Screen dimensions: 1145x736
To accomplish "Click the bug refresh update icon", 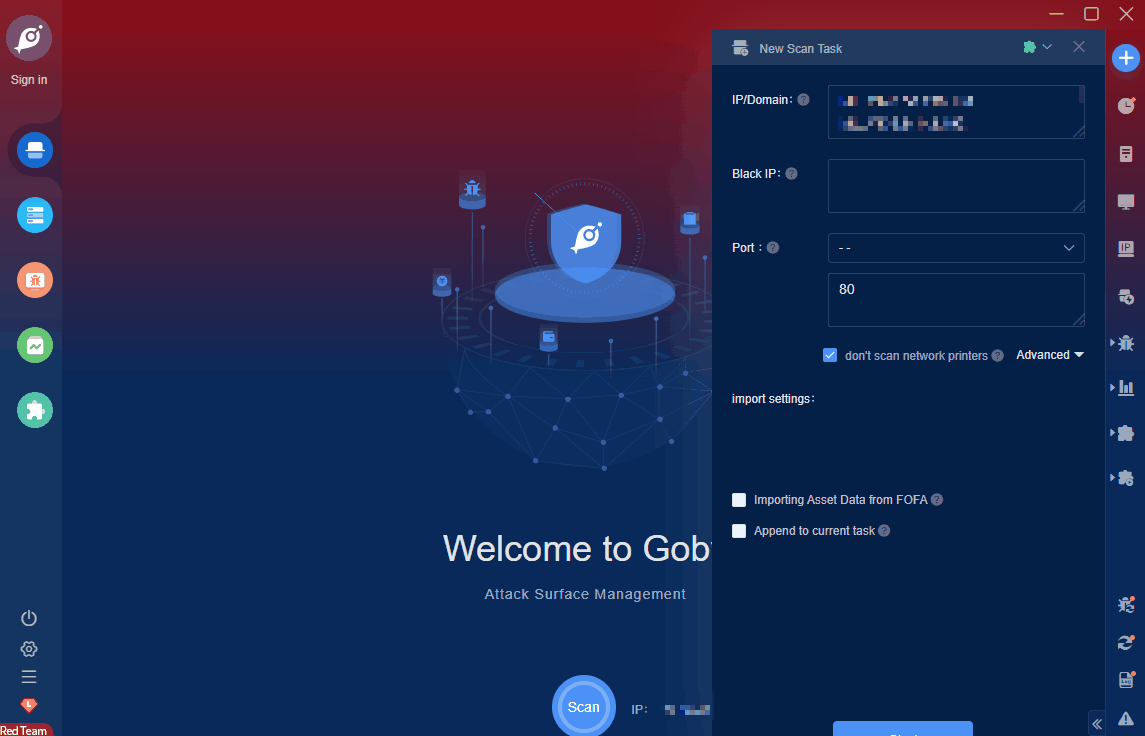I will tap(1126, 605).
